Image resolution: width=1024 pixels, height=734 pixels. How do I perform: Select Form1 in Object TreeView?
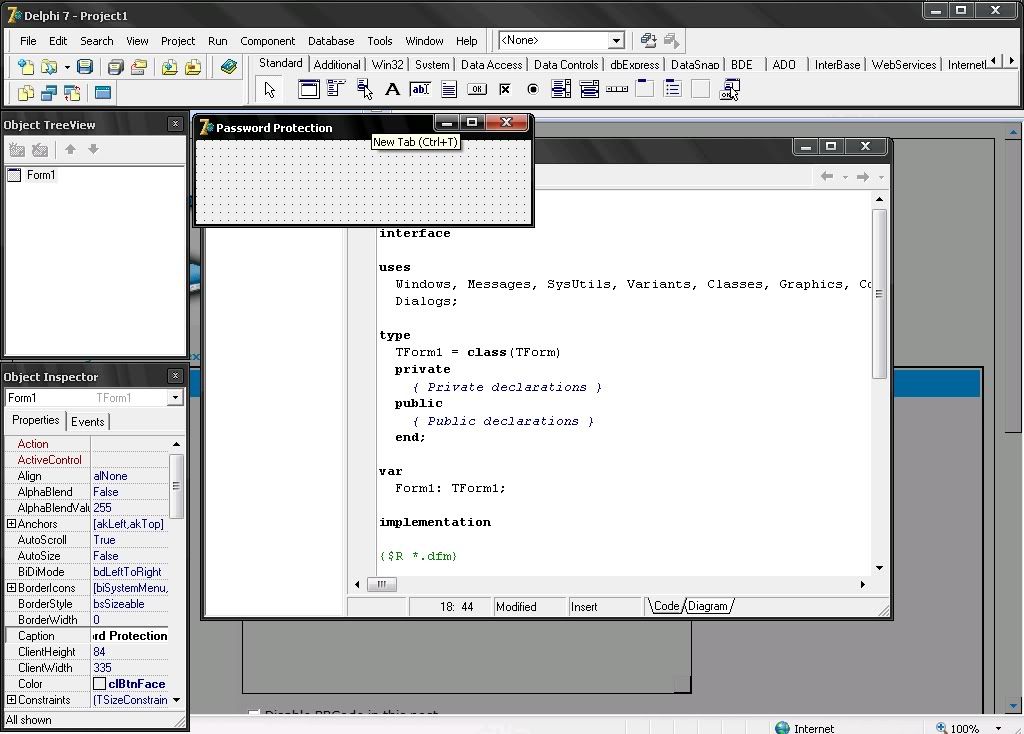pos(40,175)
